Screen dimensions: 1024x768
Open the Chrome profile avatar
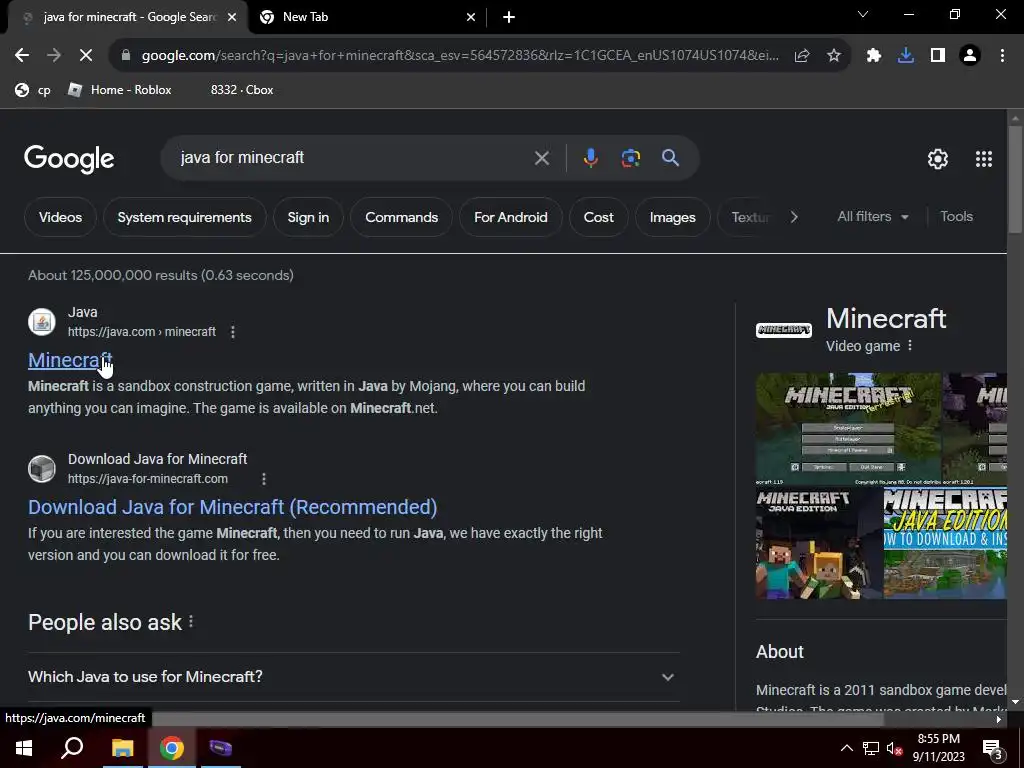pyautogui.click(x=970, y=56)
